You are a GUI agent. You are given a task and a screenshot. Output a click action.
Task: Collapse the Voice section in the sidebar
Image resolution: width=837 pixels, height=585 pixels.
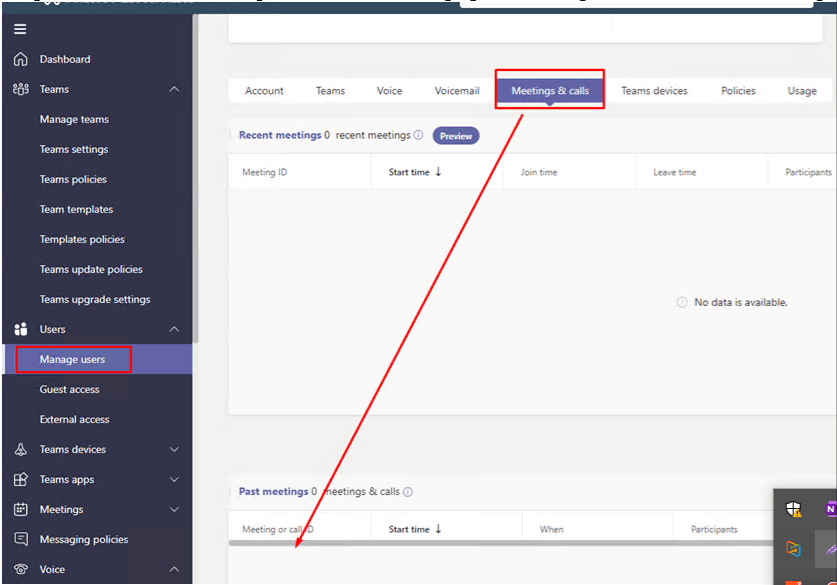point(174,569)
